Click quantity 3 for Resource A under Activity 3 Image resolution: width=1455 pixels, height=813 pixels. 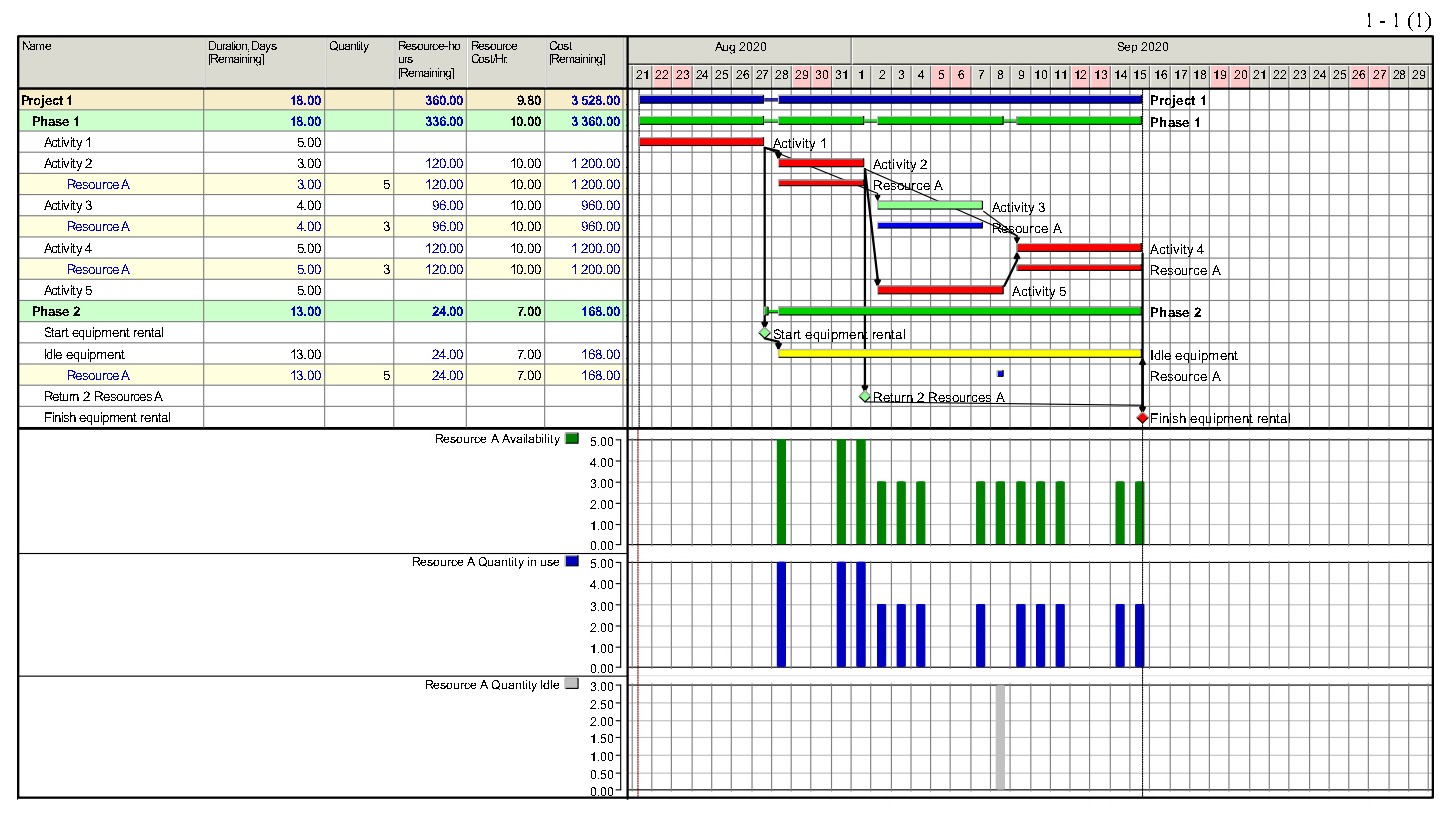(386, 226)
